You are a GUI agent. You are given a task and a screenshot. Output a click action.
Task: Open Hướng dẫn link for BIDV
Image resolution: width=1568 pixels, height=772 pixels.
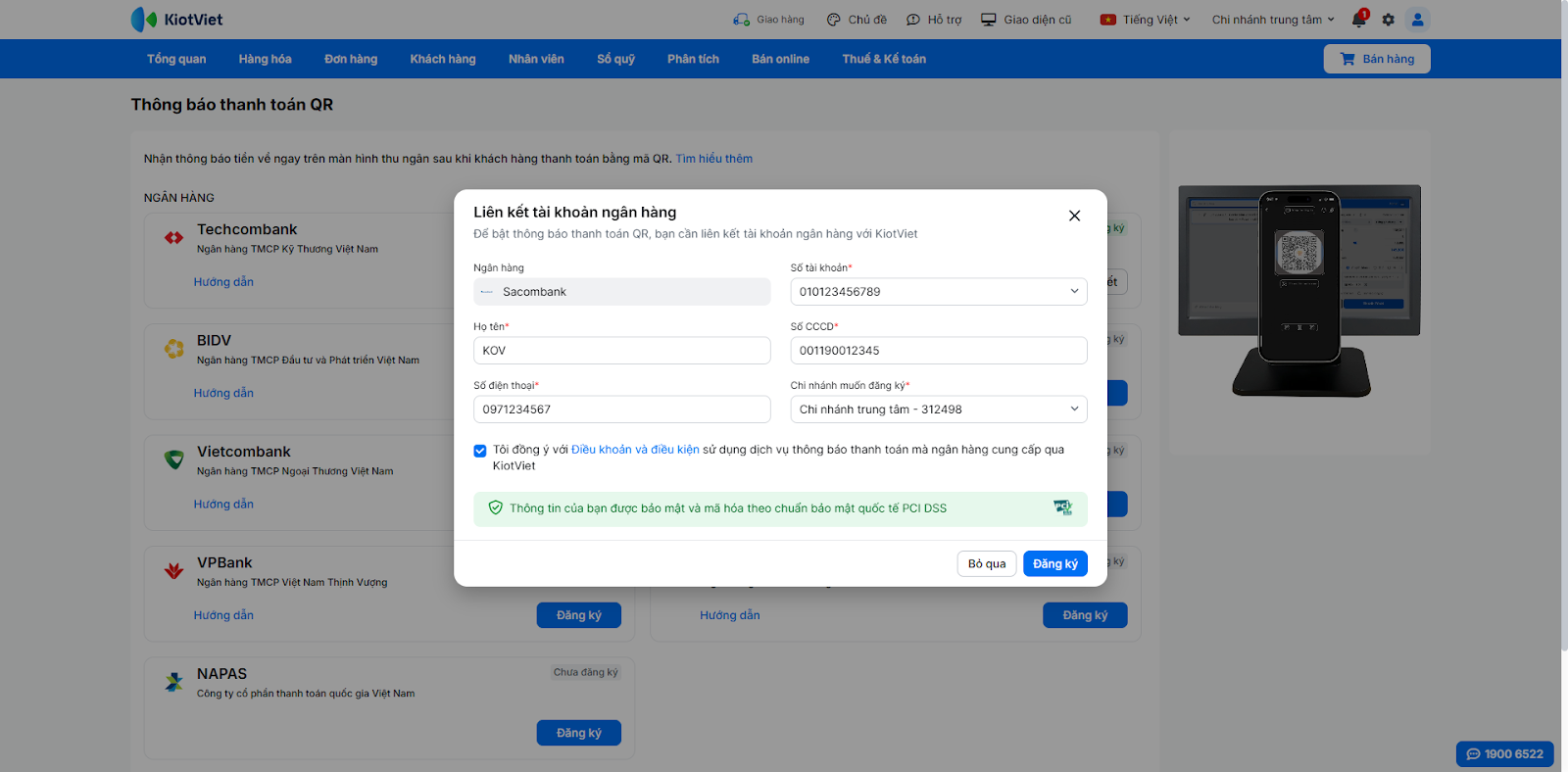tap(223, 393)
